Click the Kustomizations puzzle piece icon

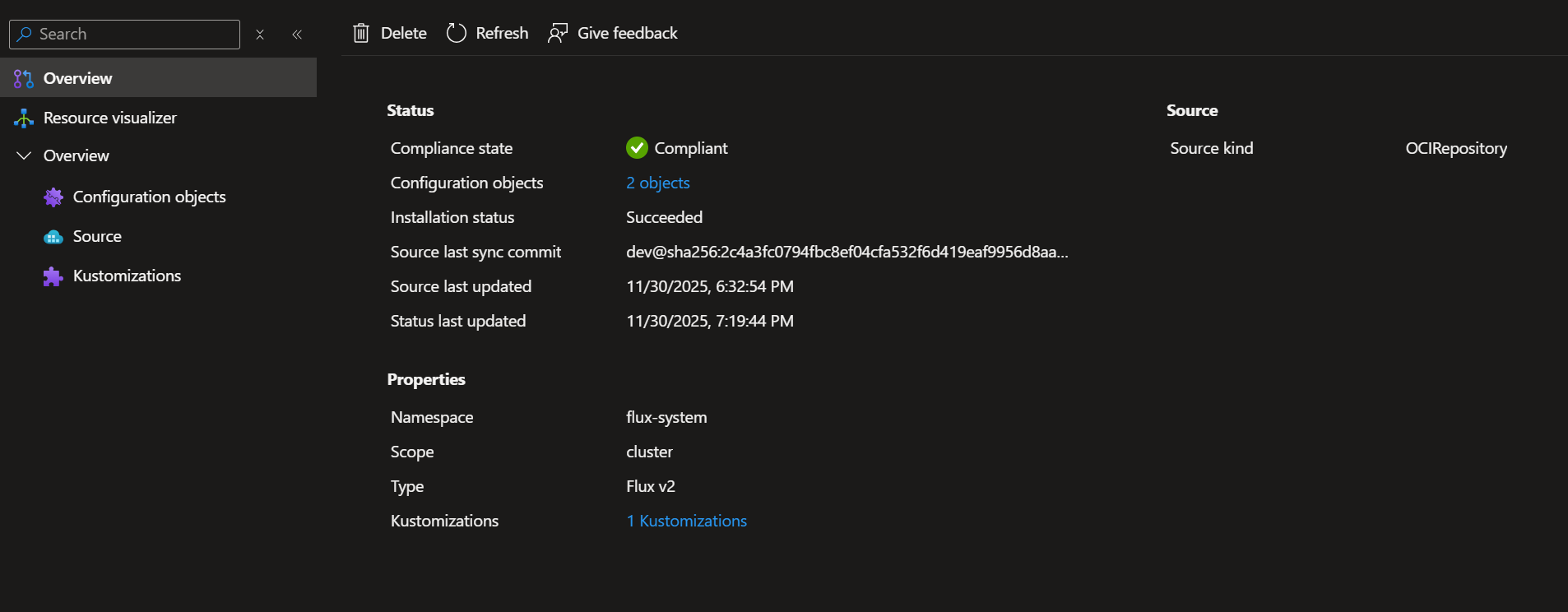pos(53,276)
